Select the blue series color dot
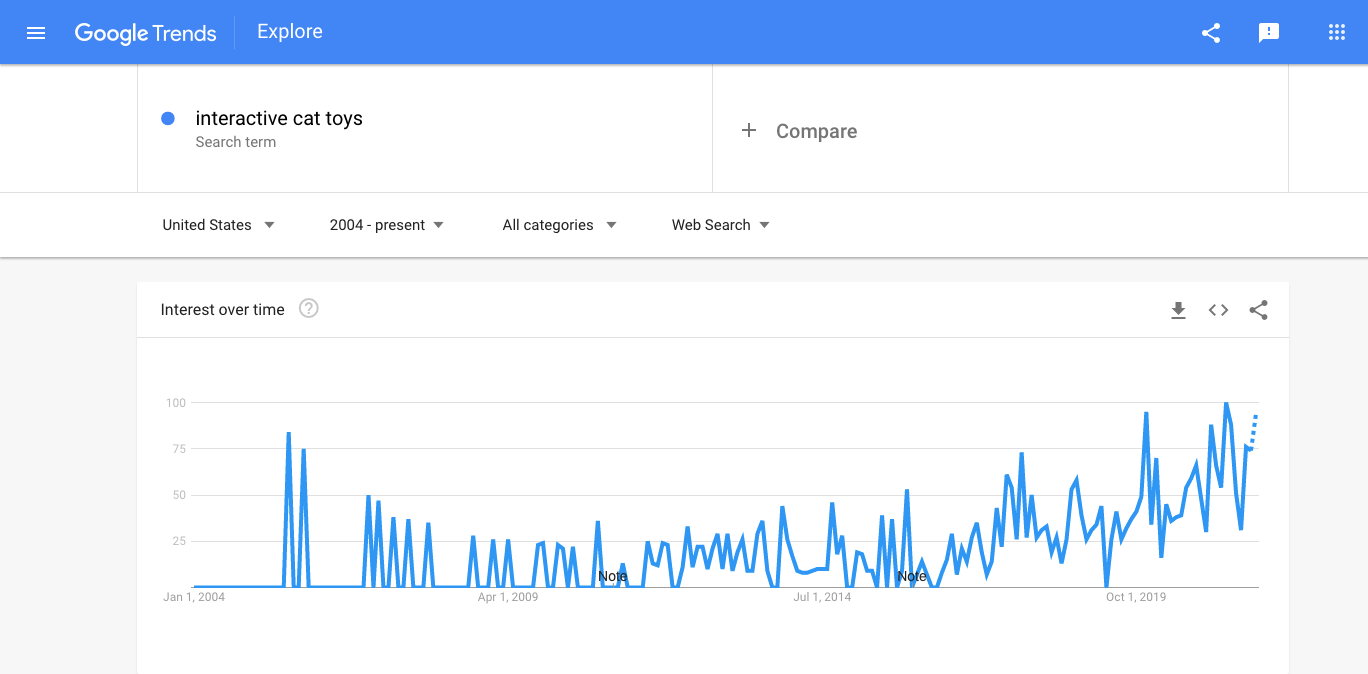The image size is (1368, 674). tap(167, 118)
